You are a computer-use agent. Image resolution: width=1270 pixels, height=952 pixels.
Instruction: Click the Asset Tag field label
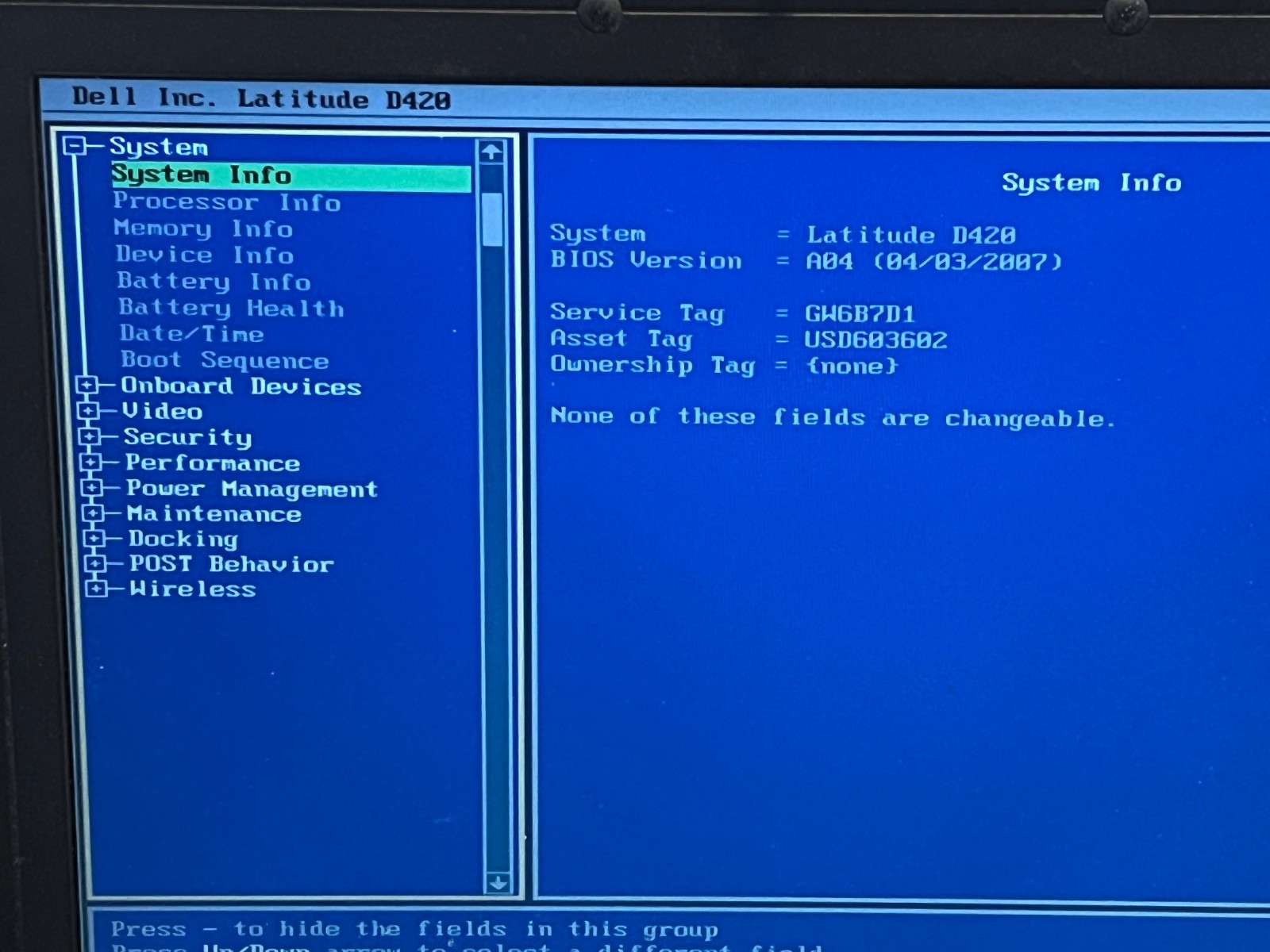point(621,339)
